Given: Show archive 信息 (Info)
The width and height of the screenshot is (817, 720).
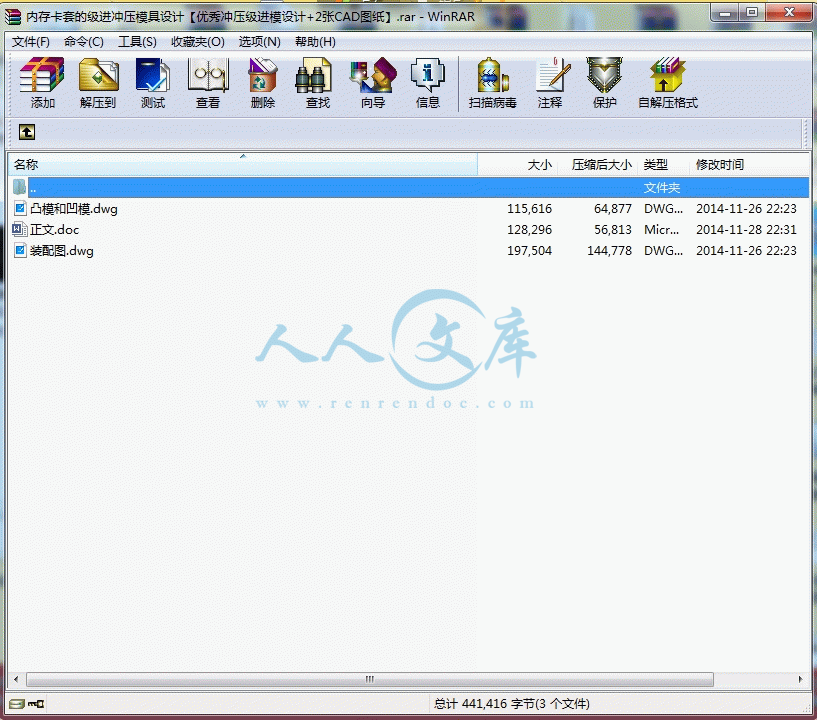Looking at the screenshot, I should (428, 83).
